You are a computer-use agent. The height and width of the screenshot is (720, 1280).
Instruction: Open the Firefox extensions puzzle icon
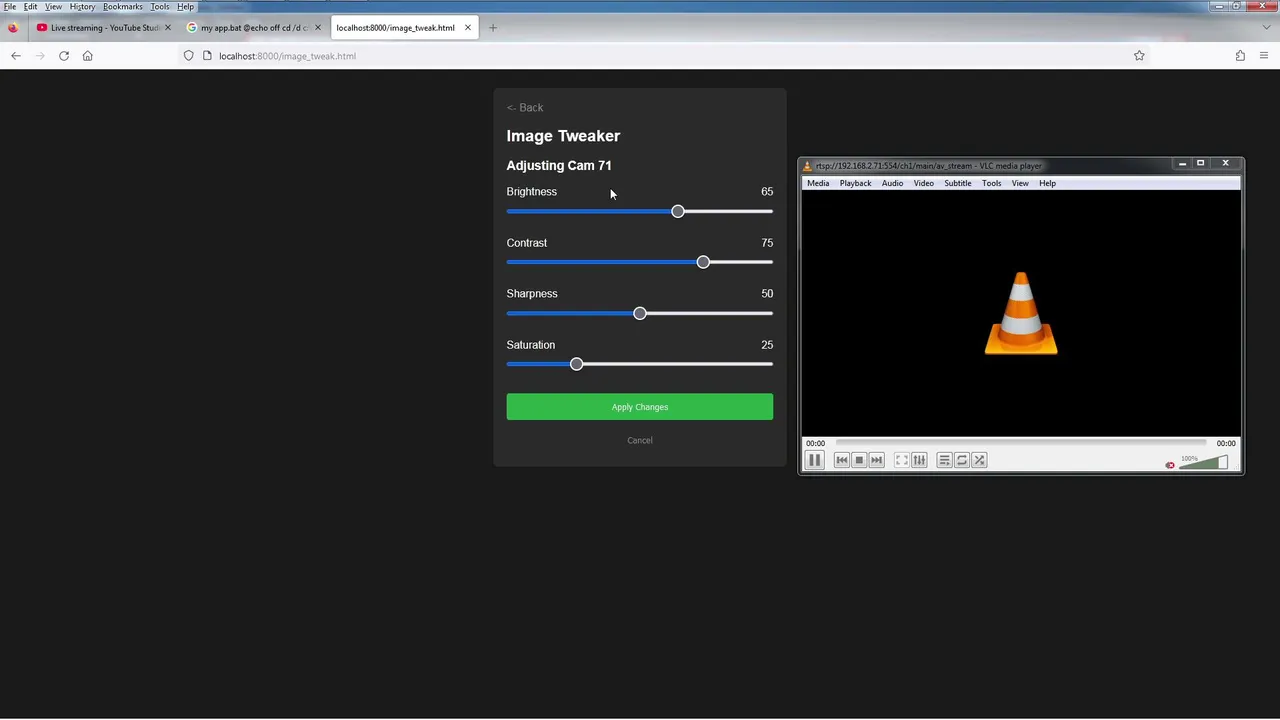(1240, 56)
